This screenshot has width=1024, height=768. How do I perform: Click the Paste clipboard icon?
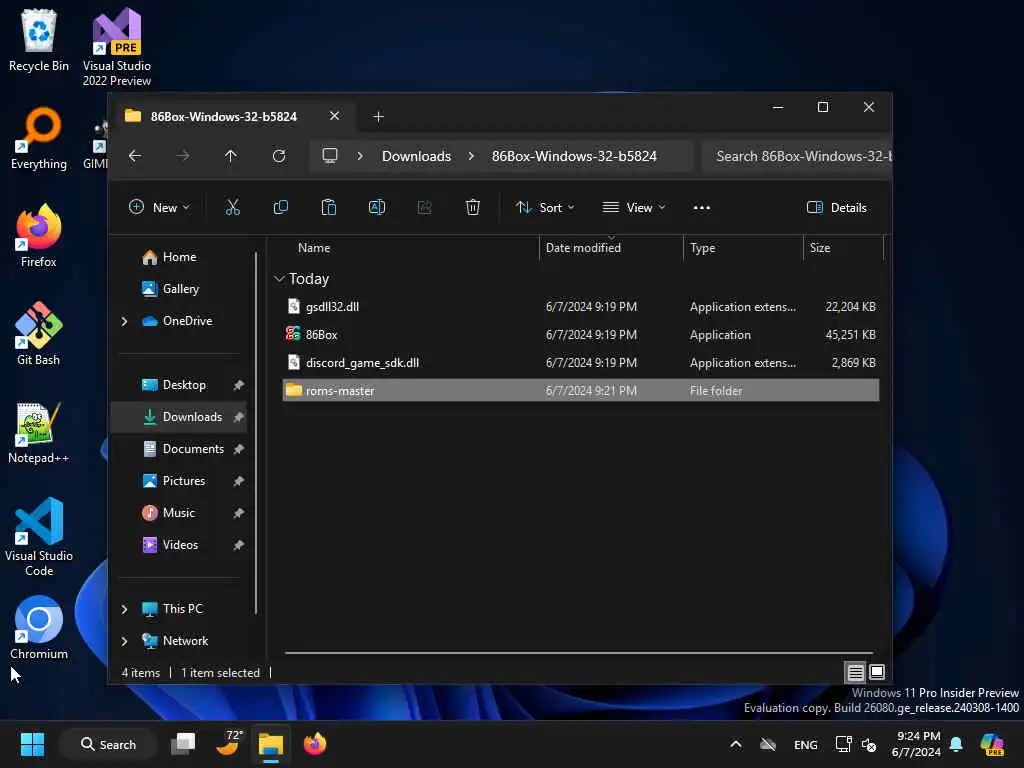[x=328, y=208]
